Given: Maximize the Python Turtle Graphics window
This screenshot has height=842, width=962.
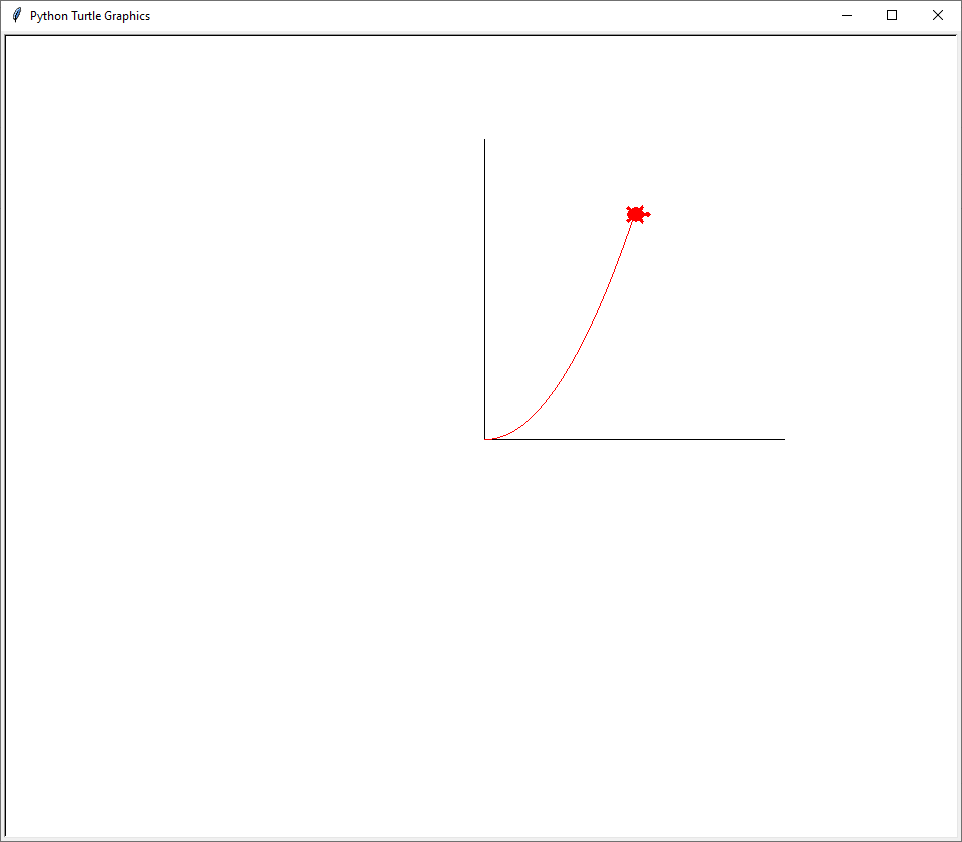Looking at the screenshot, I should tap(892, 15).
